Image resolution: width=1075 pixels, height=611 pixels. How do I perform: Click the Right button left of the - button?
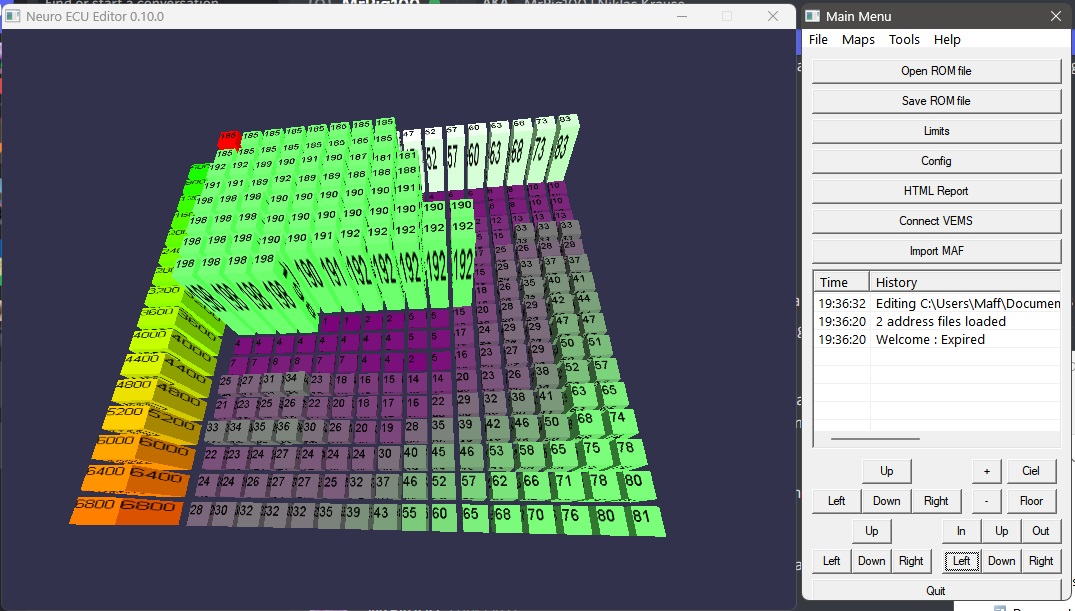[936, 501]
